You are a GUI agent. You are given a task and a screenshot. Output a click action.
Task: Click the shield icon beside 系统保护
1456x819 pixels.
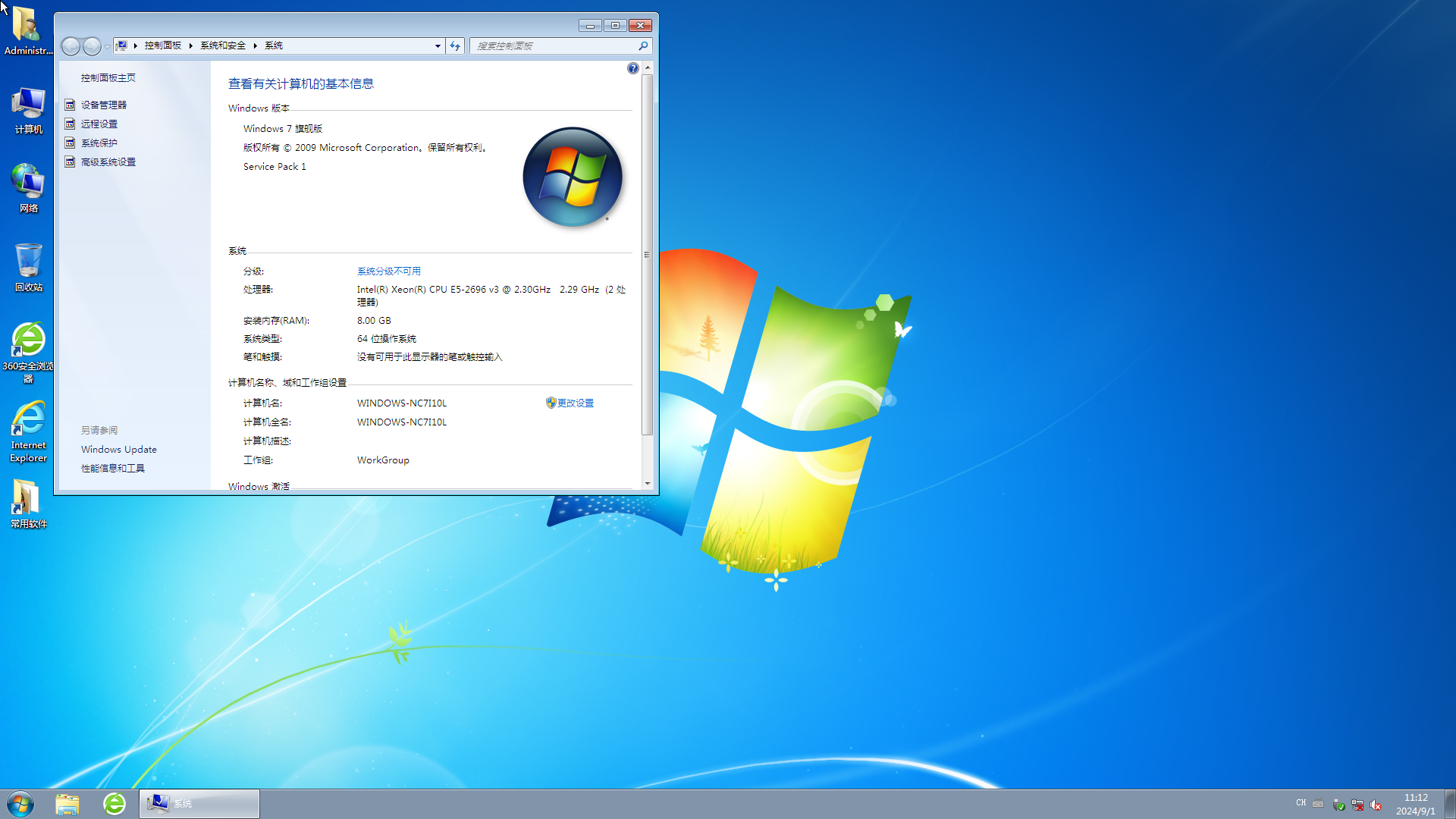pyautogui.click(x=70, y=143)
